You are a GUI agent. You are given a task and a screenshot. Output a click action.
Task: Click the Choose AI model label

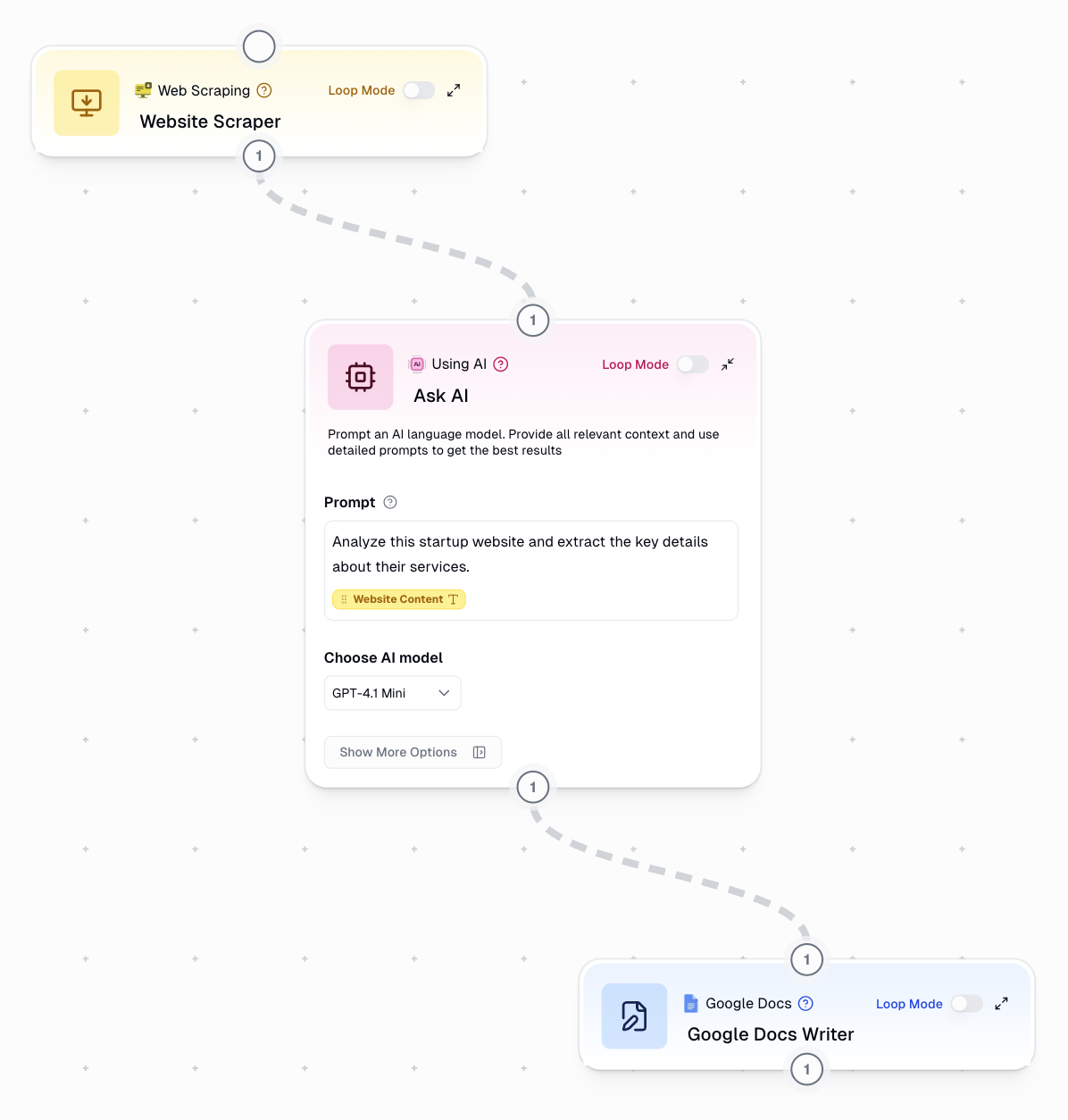point(383,657)
